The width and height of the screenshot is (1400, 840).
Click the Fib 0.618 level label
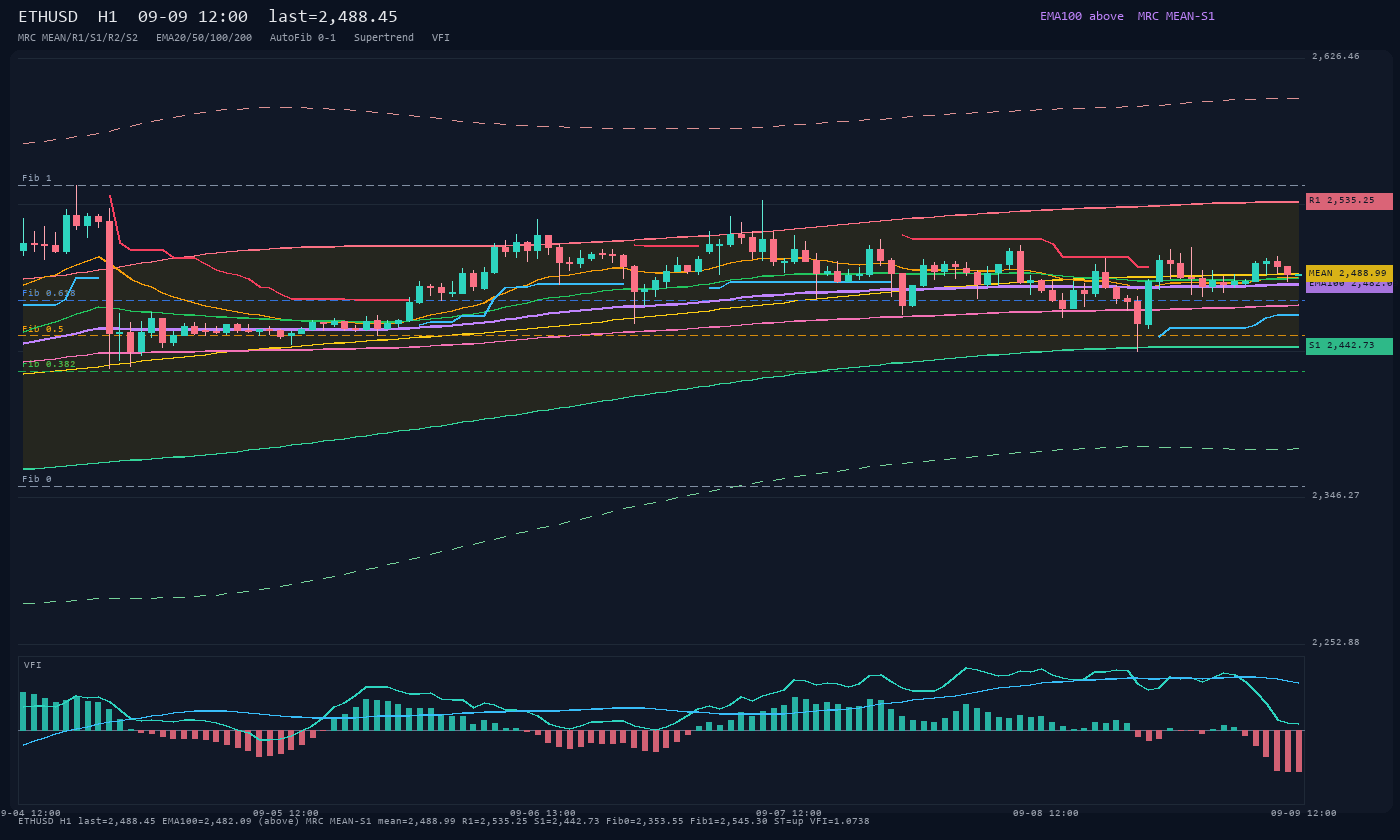(x=49, y=293)
